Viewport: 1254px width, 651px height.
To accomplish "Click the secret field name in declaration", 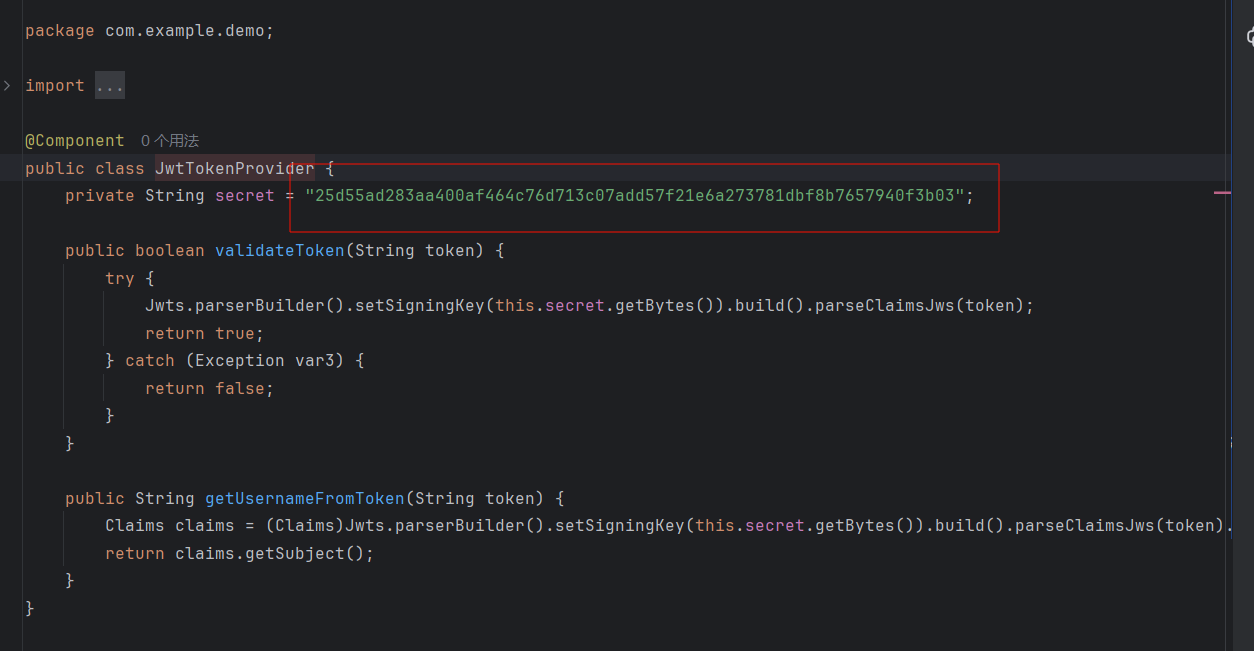I will (x=244, y=196).
